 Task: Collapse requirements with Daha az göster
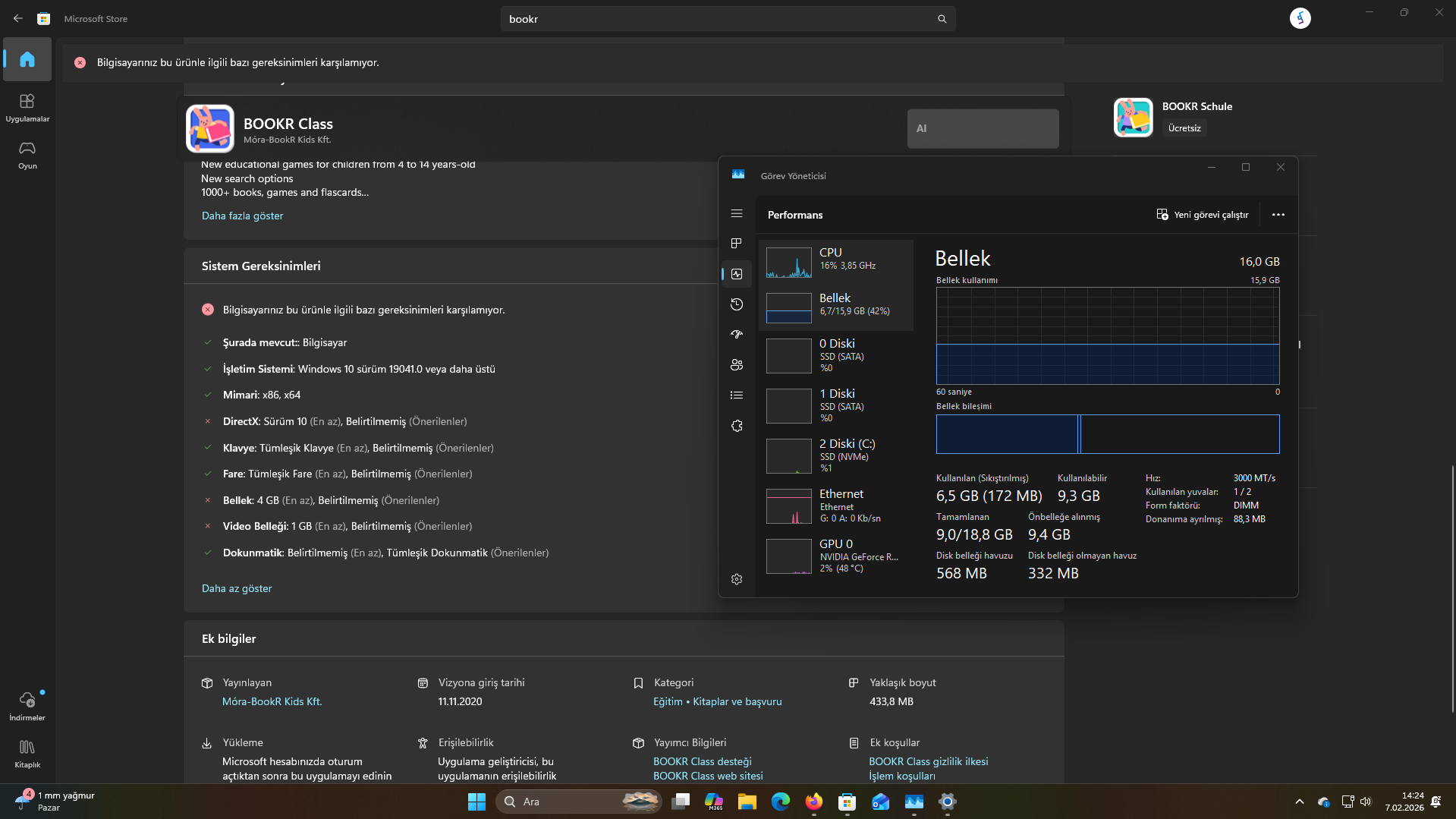[236, 588]
